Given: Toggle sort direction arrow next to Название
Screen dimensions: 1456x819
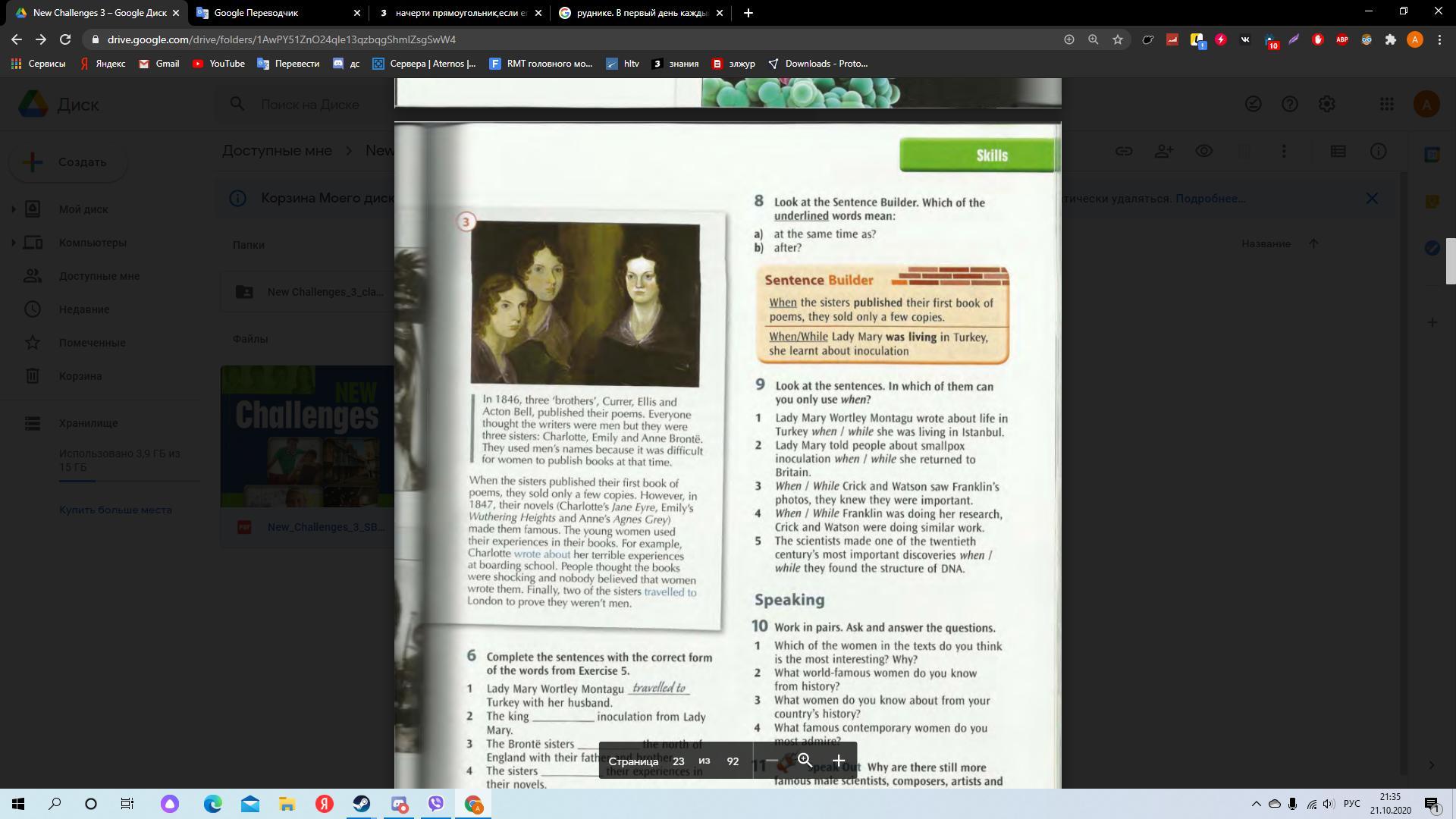Looking at the screenshot, I should tap(1313, 243).
